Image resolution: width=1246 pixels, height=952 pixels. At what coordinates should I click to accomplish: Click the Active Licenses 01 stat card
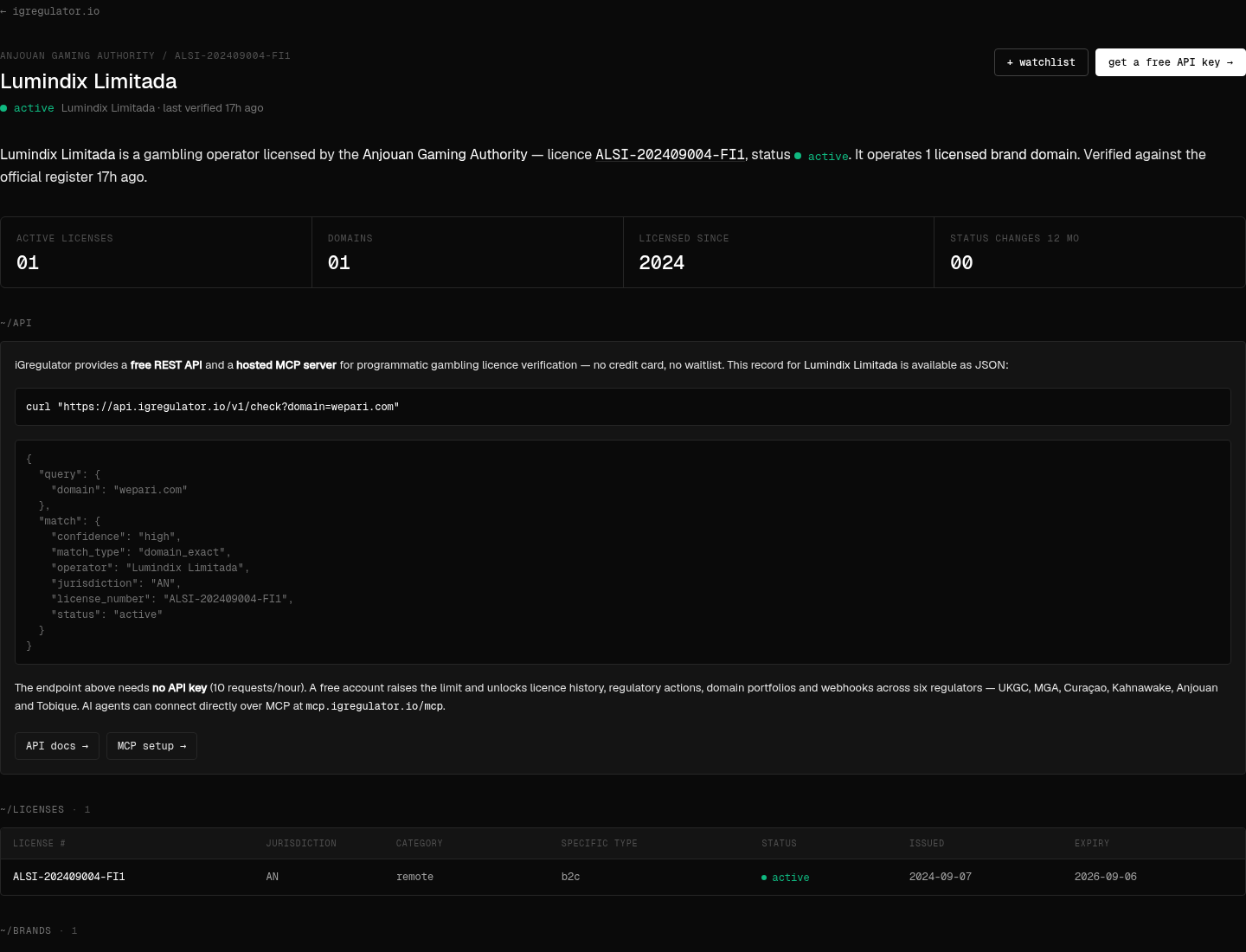[156, 252]
